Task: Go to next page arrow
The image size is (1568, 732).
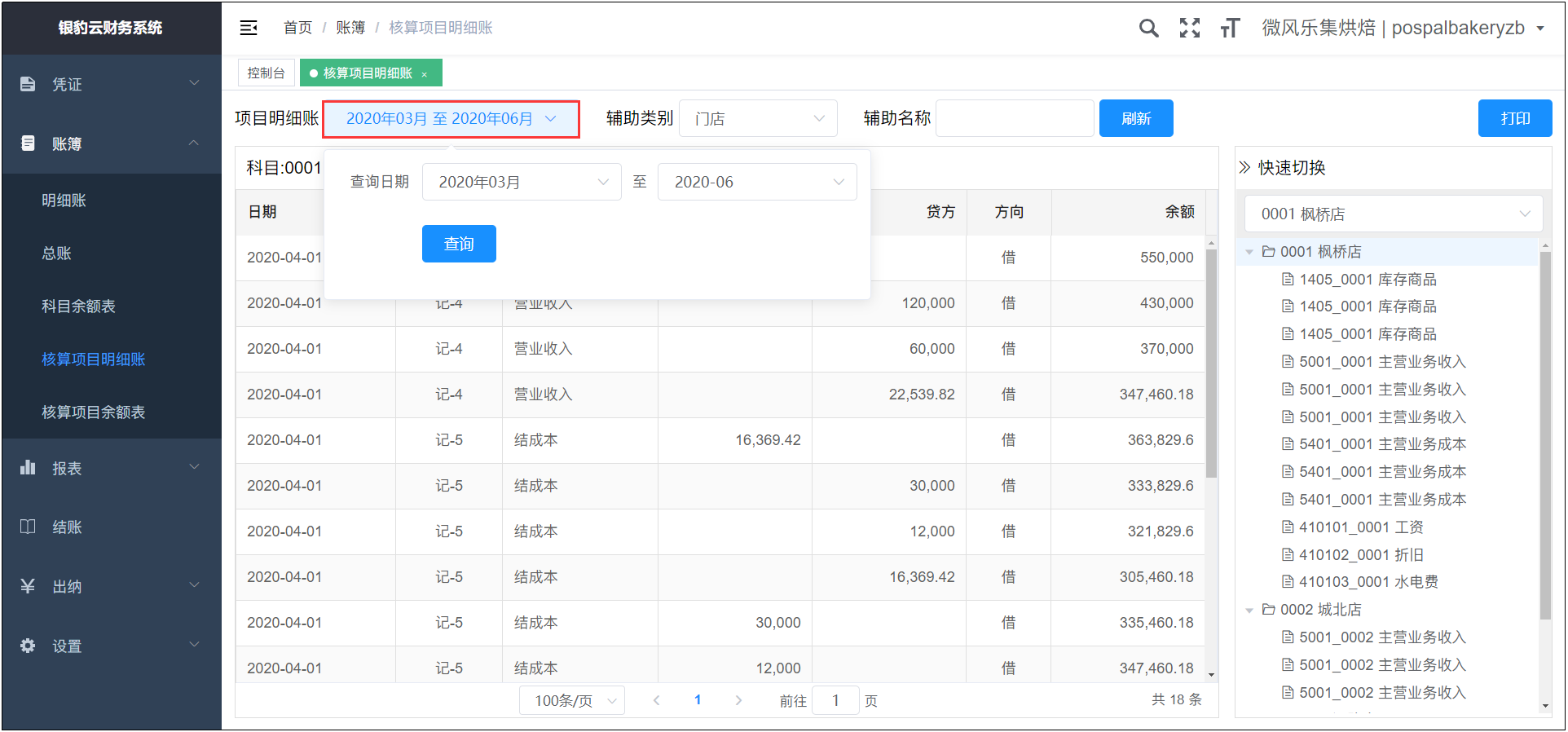Action: coord(738,700)
